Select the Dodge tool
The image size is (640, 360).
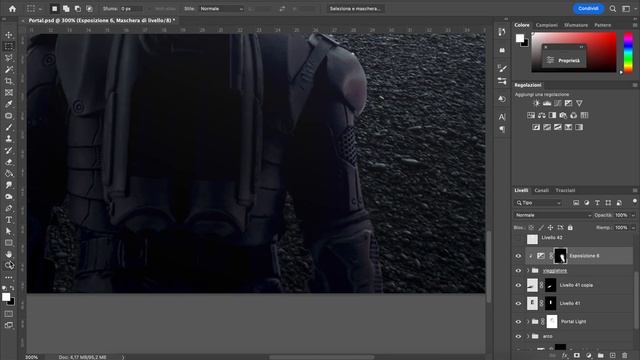click(9, 197)
